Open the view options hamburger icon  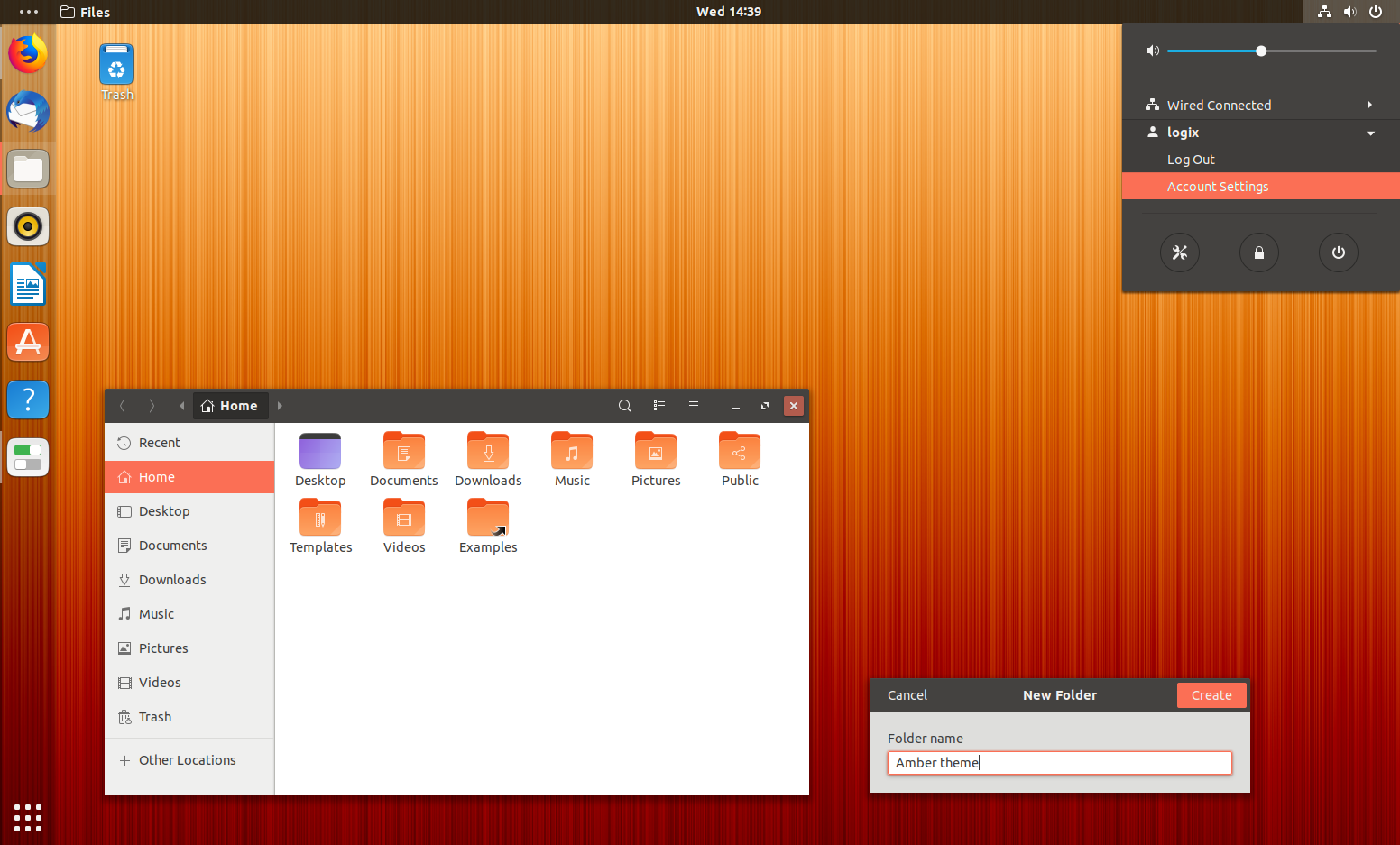coord(694,406)
